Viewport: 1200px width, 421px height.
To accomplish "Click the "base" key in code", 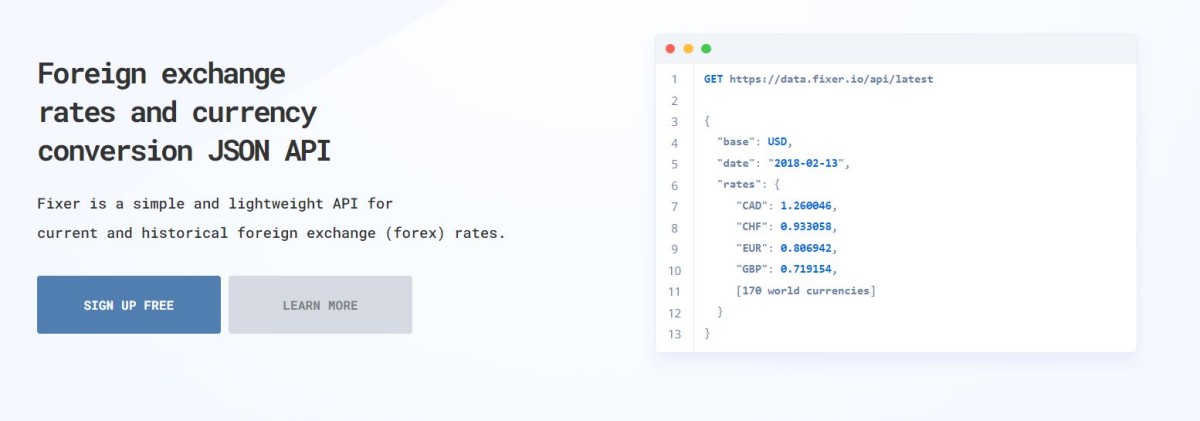I will (x=738, y=142).
